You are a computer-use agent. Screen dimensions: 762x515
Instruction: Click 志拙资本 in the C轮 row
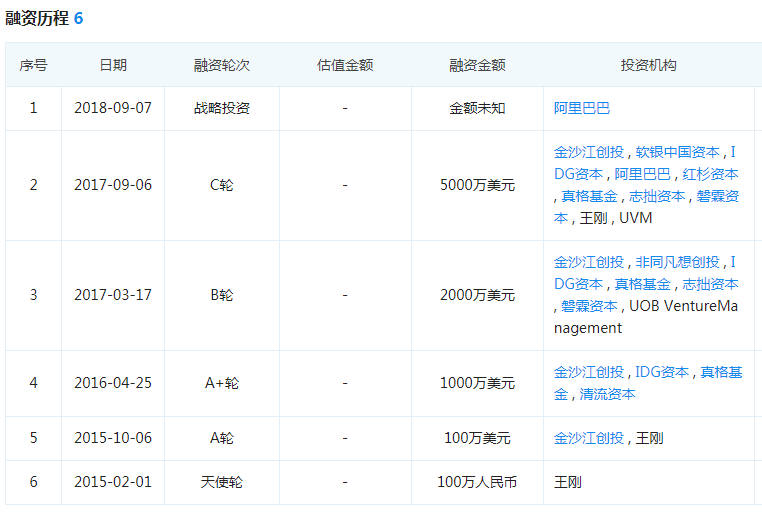click(x=657, y=196)
